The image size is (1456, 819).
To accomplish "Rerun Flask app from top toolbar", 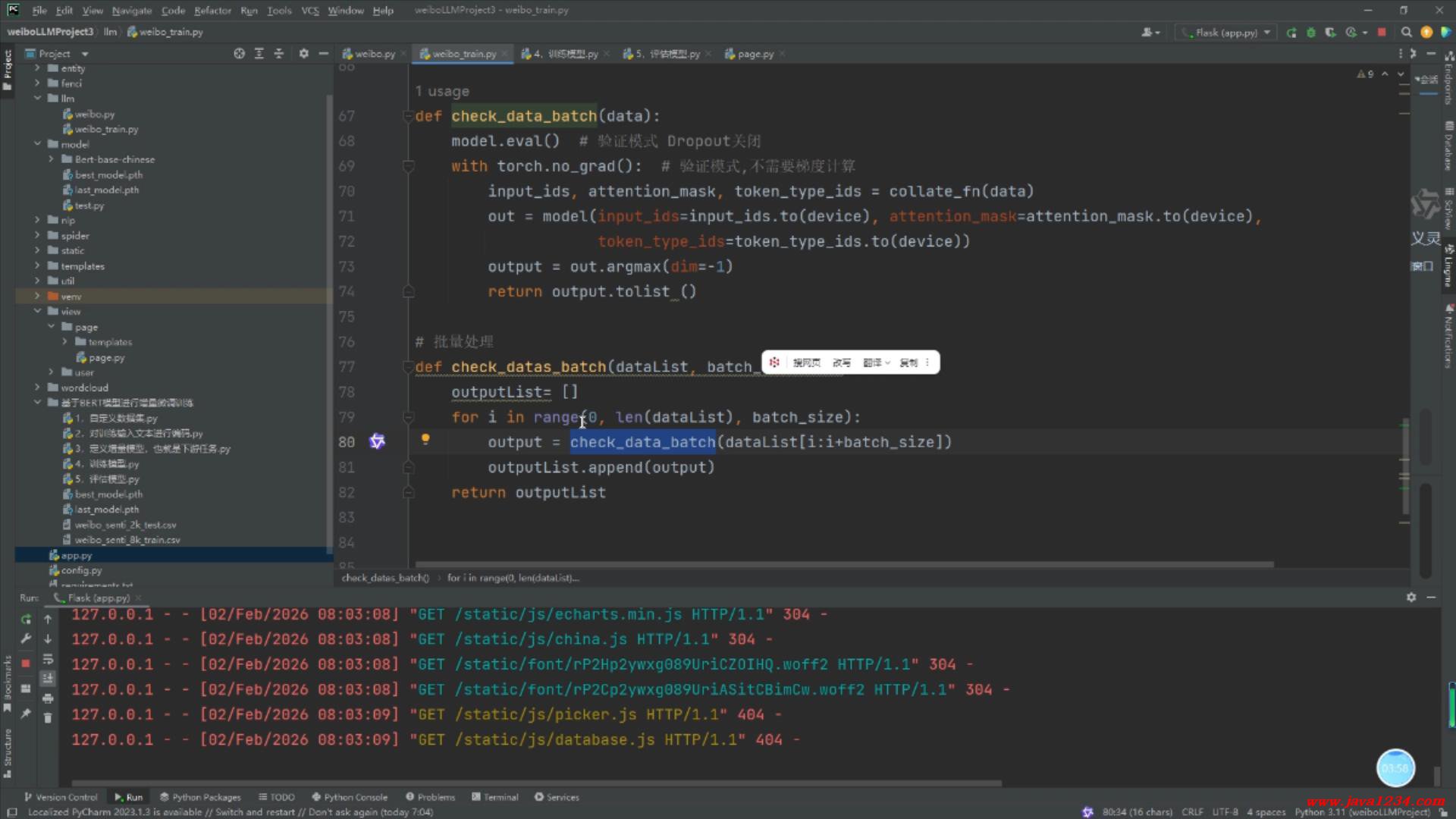I will tap(1291, 33).
